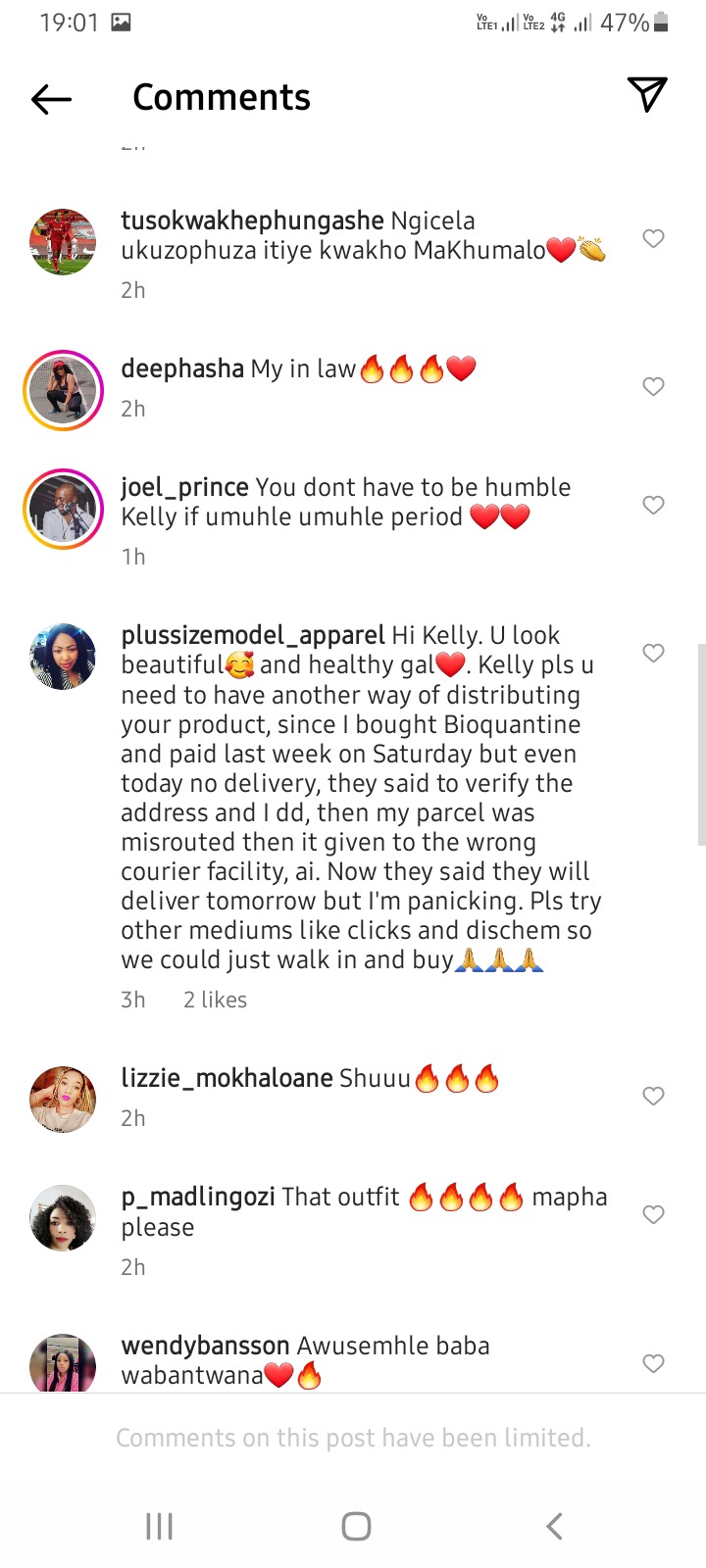Screen dimensions: 706x1568
Task: Open the plussizemodel_apparel username link
Action: [253, 635]
